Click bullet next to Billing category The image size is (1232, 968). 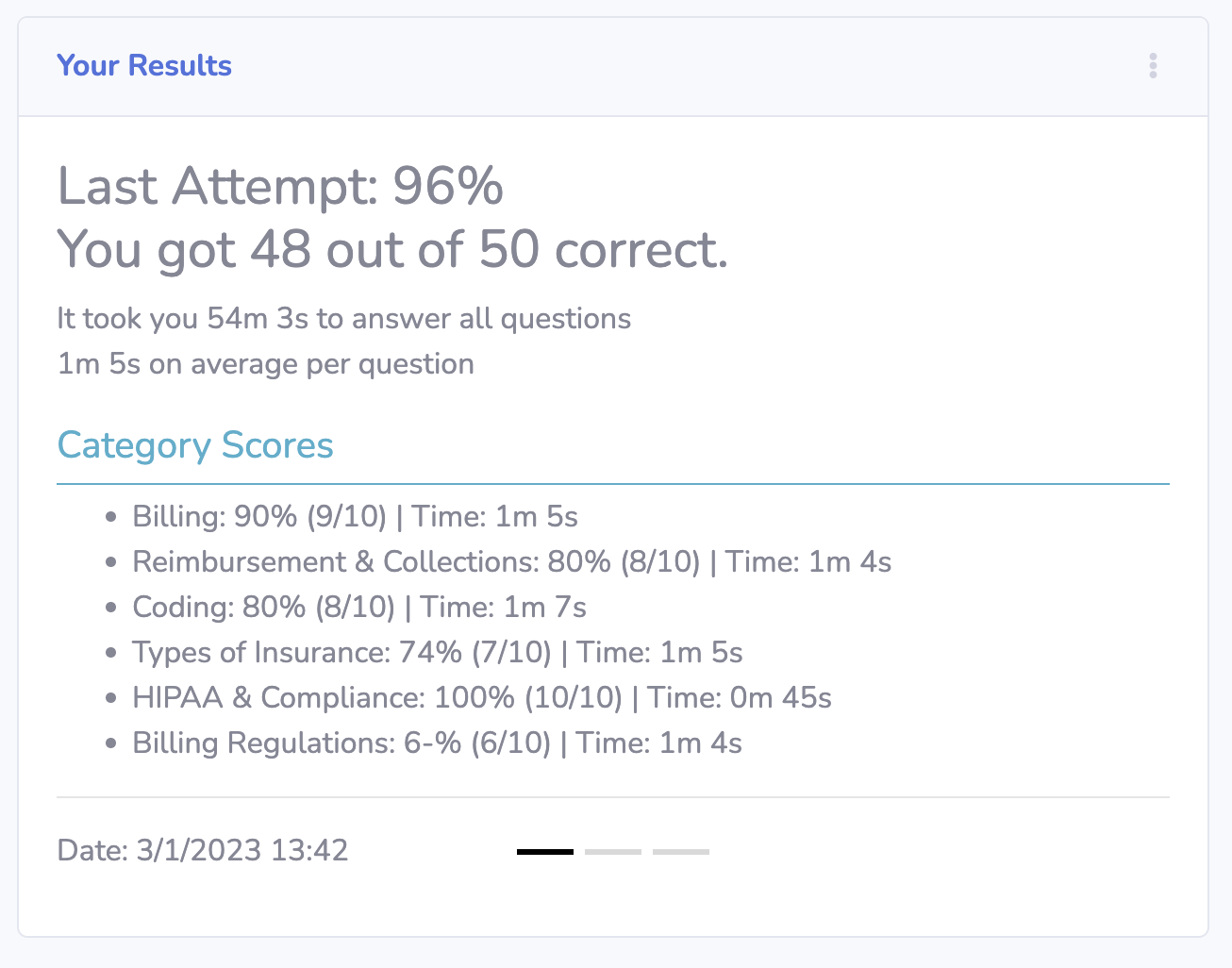[x=111, y=517]
